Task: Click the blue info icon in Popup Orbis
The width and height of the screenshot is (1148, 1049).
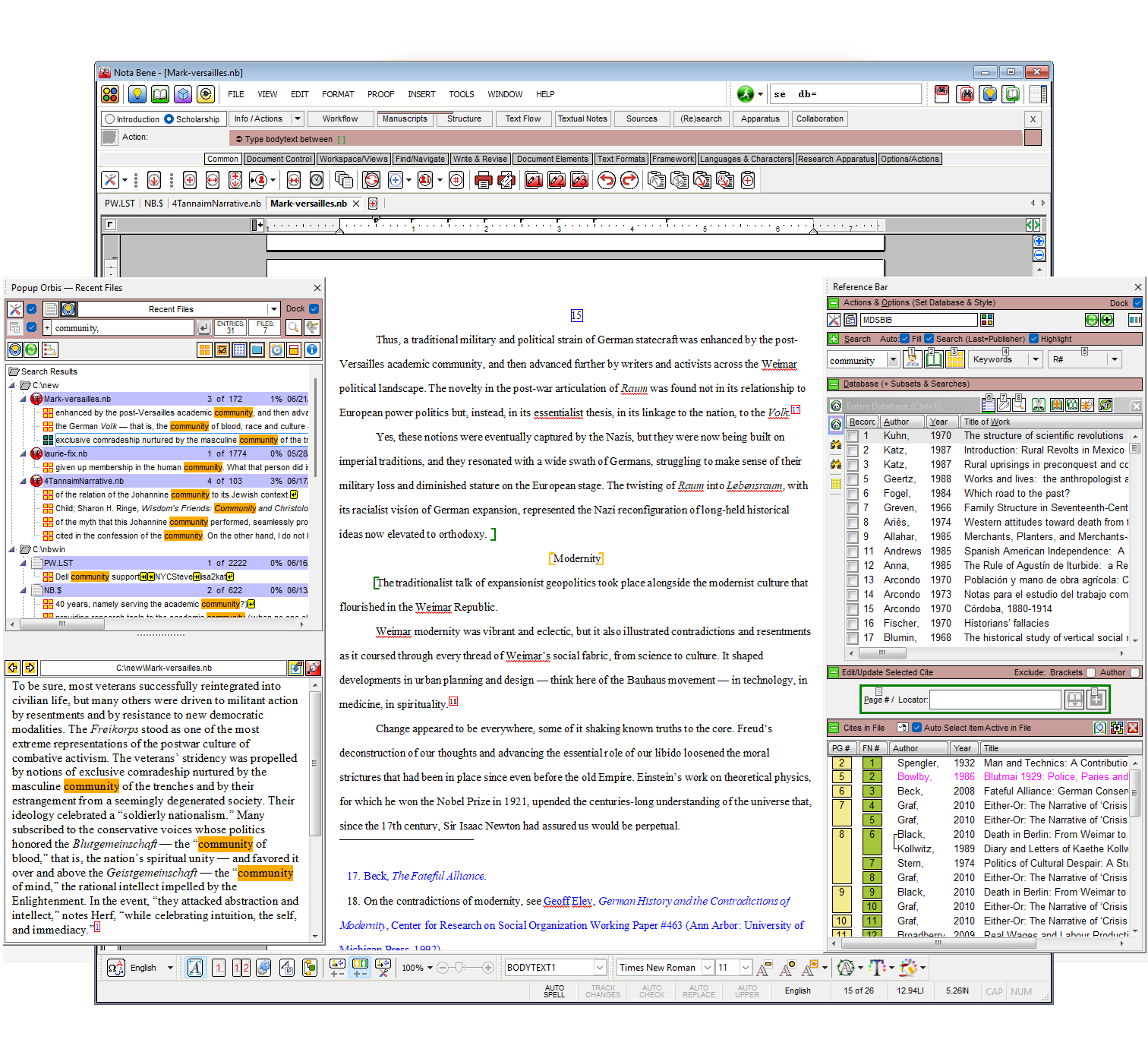Action: (x=311, y=349)
